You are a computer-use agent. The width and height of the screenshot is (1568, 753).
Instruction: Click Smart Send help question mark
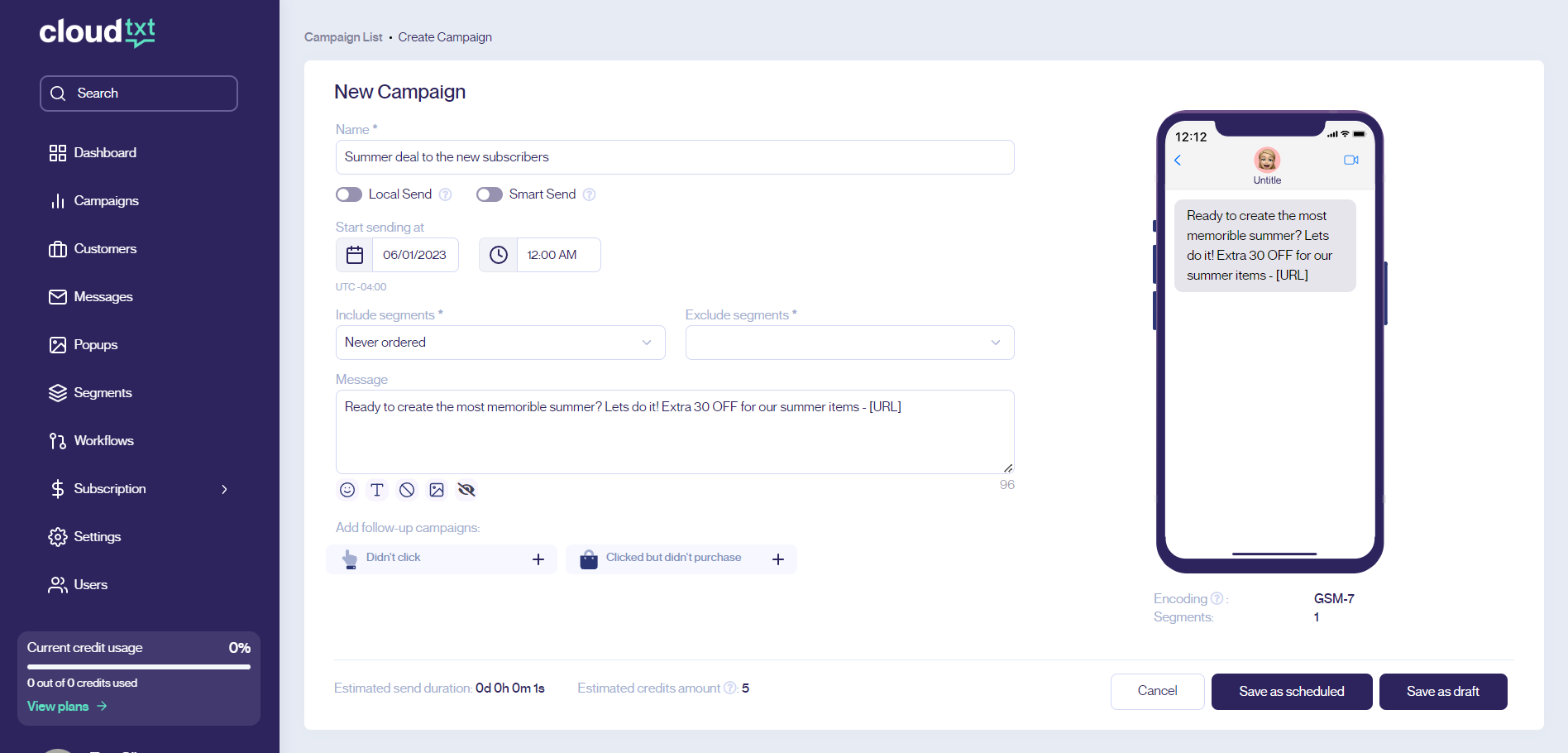[589, 194]
